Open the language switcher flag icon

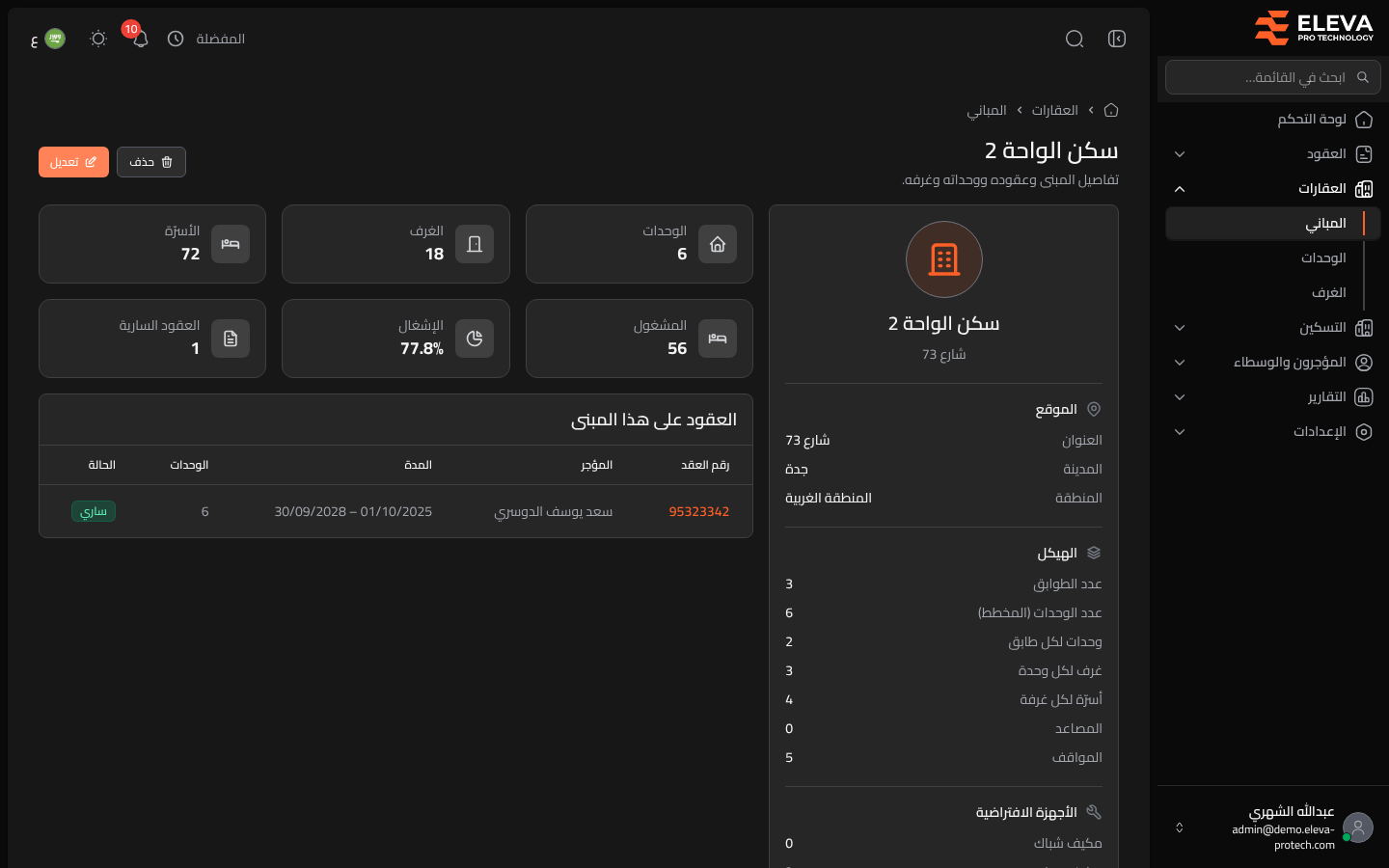[55, 39]
